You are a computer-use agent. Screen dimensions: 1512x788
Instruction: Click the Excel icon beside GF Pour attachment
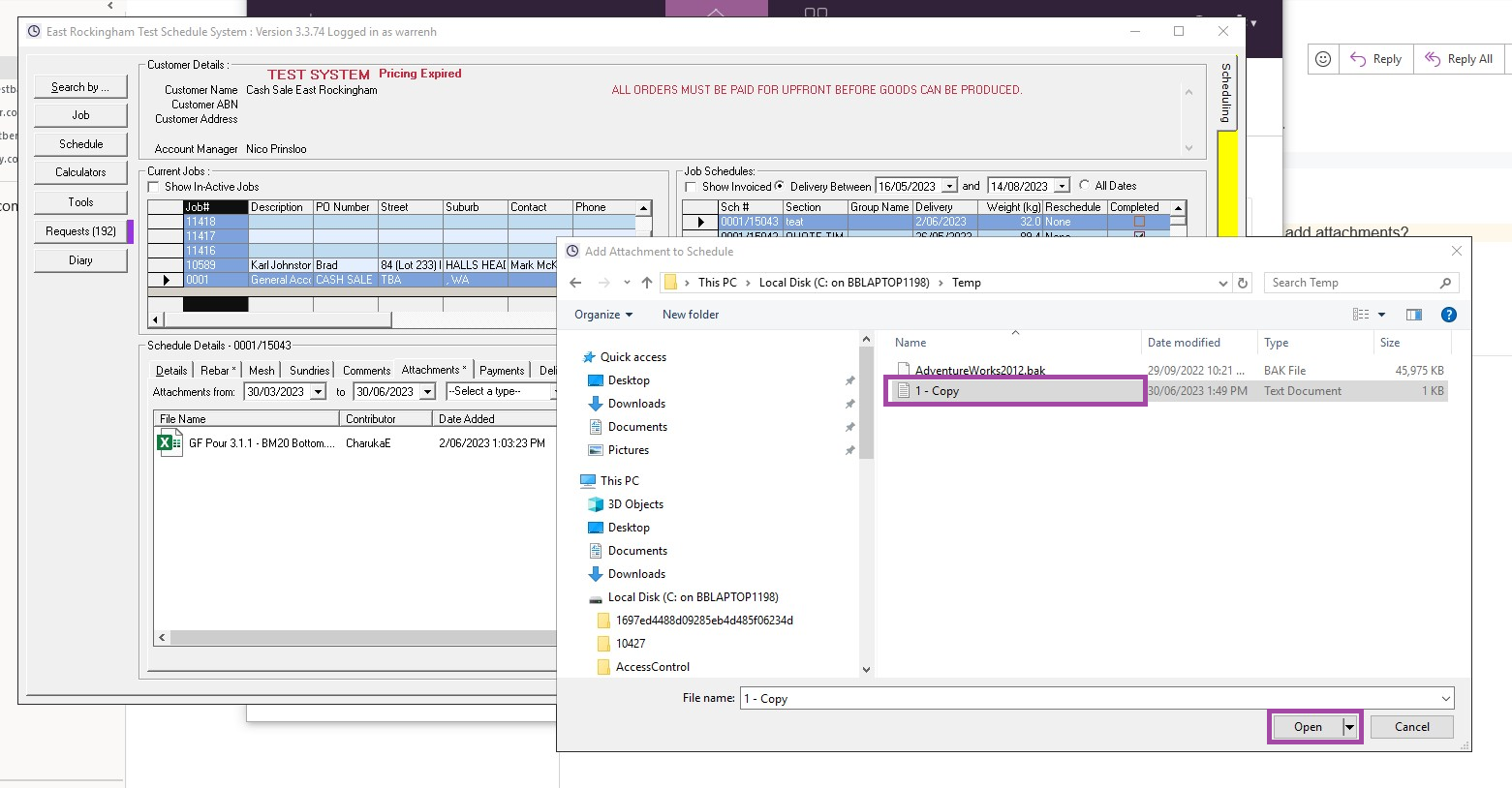pos(169,442)
